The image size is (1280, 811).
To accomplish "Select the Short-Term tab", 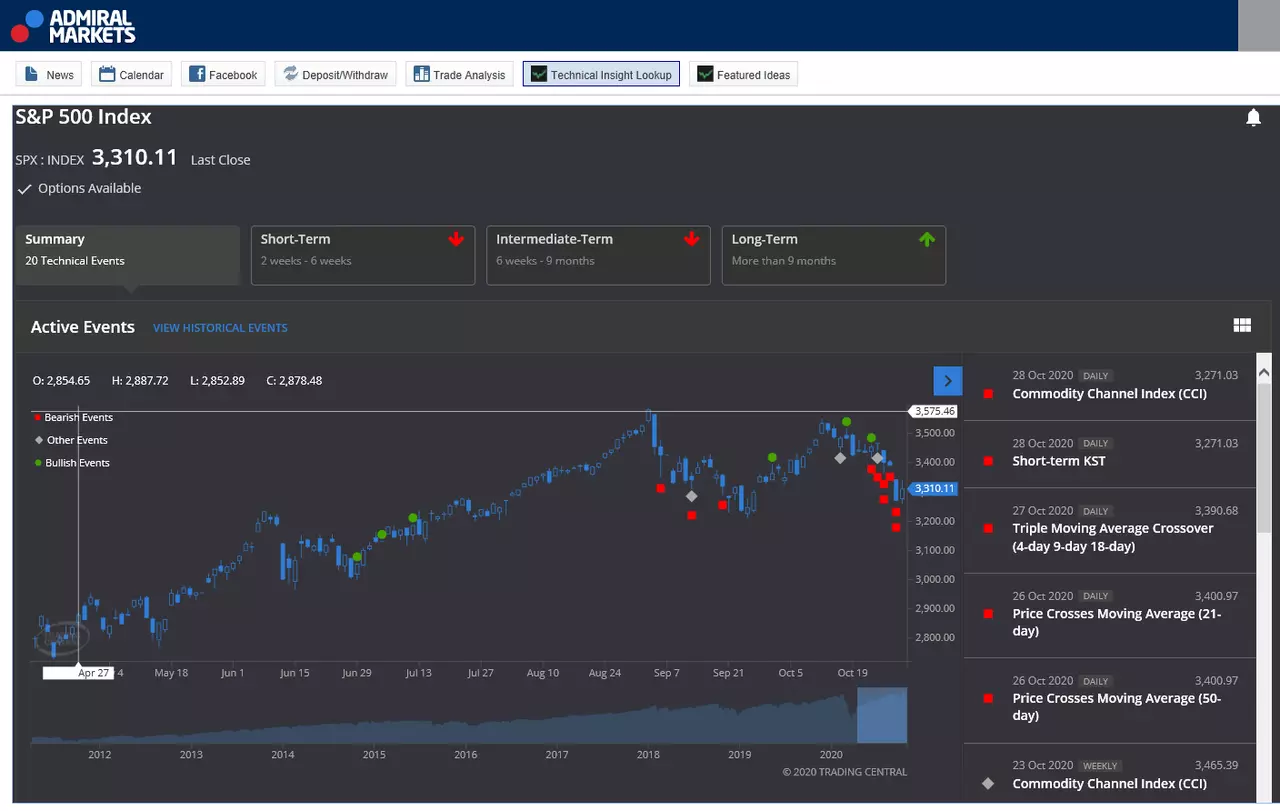I will tap(363, 255).
